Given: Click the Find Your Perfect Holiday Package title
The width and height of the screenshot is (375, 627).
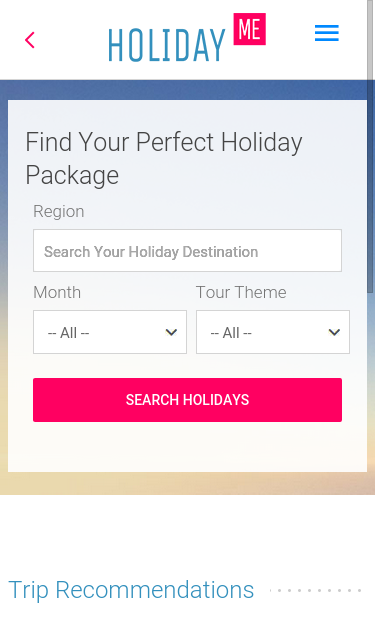Looking at the screenshot, I should (164, 158).
